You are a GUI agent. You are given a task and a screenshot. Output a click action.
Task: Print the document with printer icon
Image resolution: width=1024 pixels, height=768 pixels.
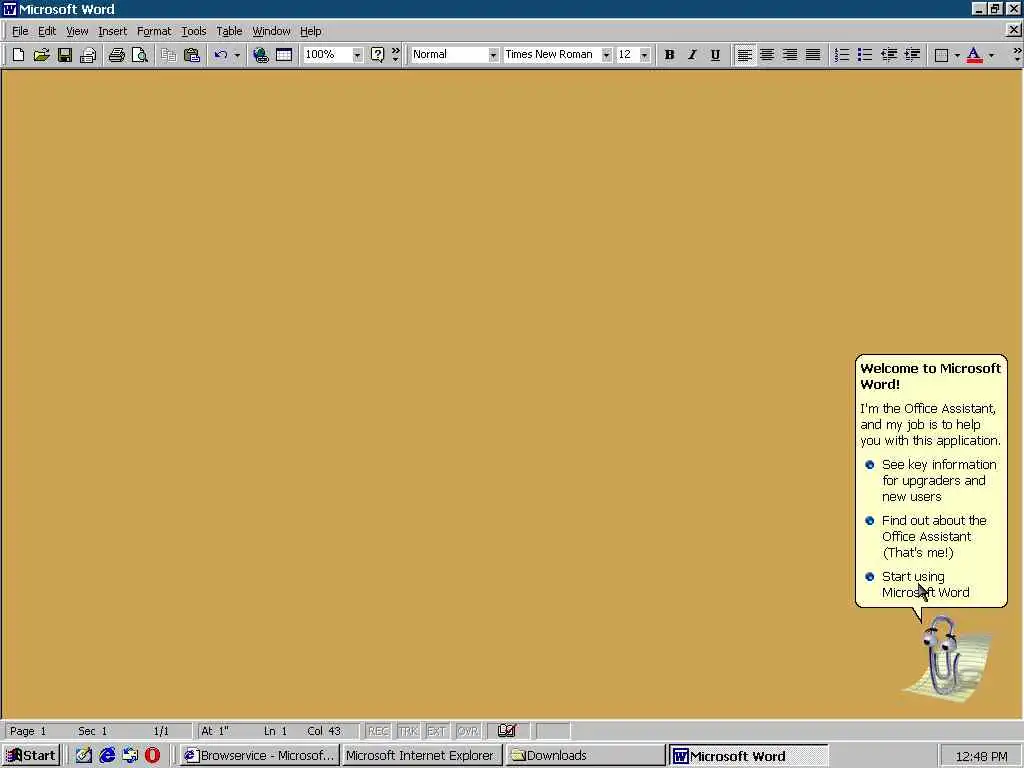point(117,55)
